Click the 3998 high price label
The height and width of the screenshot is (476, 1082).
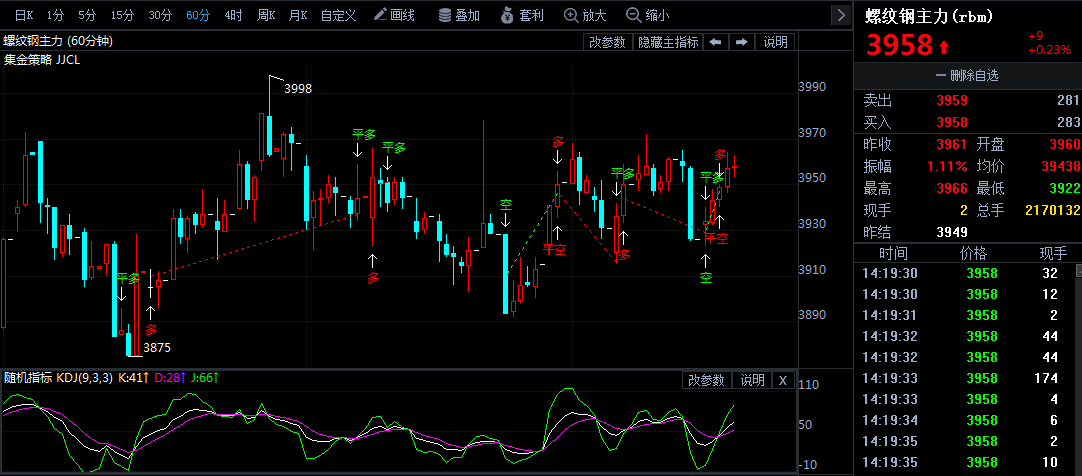click(x=298, y=88)
